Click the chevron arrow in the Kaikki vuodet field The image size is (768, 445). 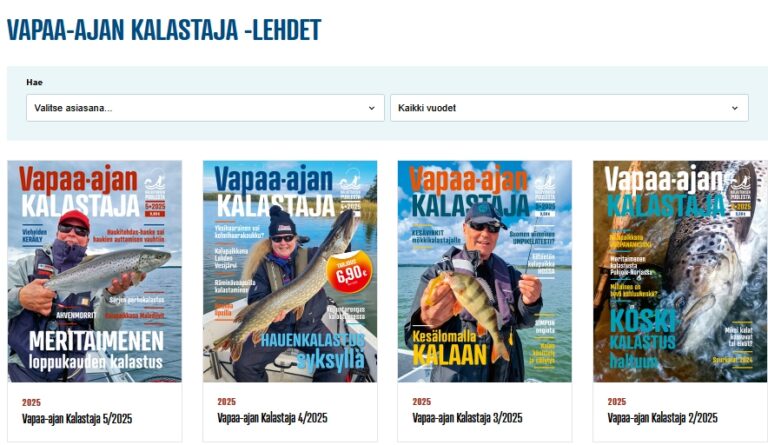pos(735,108)
